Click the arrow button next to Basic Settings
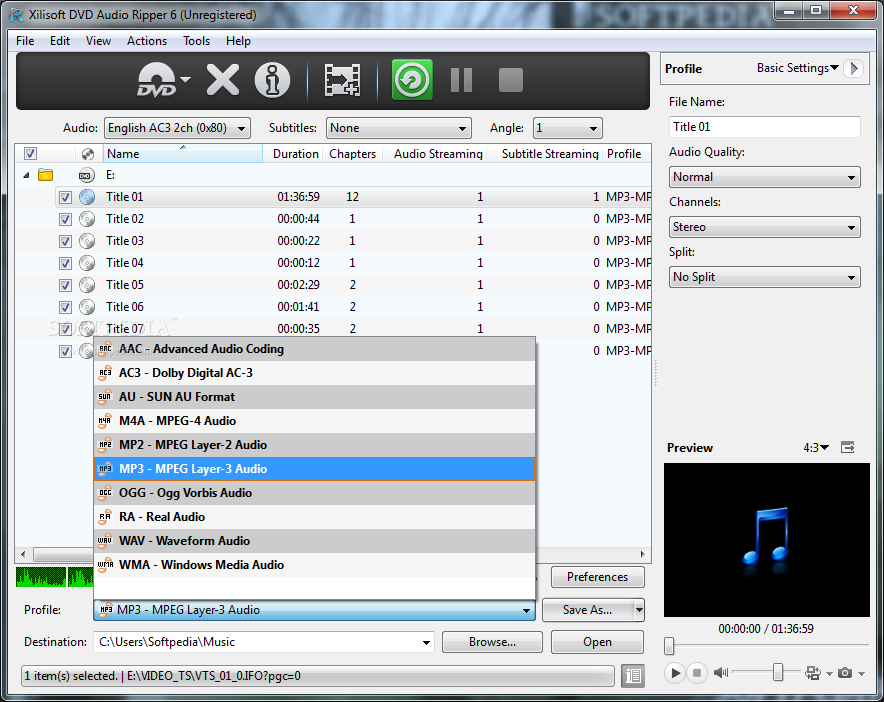This screenshot has height=702, width=884. 854,68
